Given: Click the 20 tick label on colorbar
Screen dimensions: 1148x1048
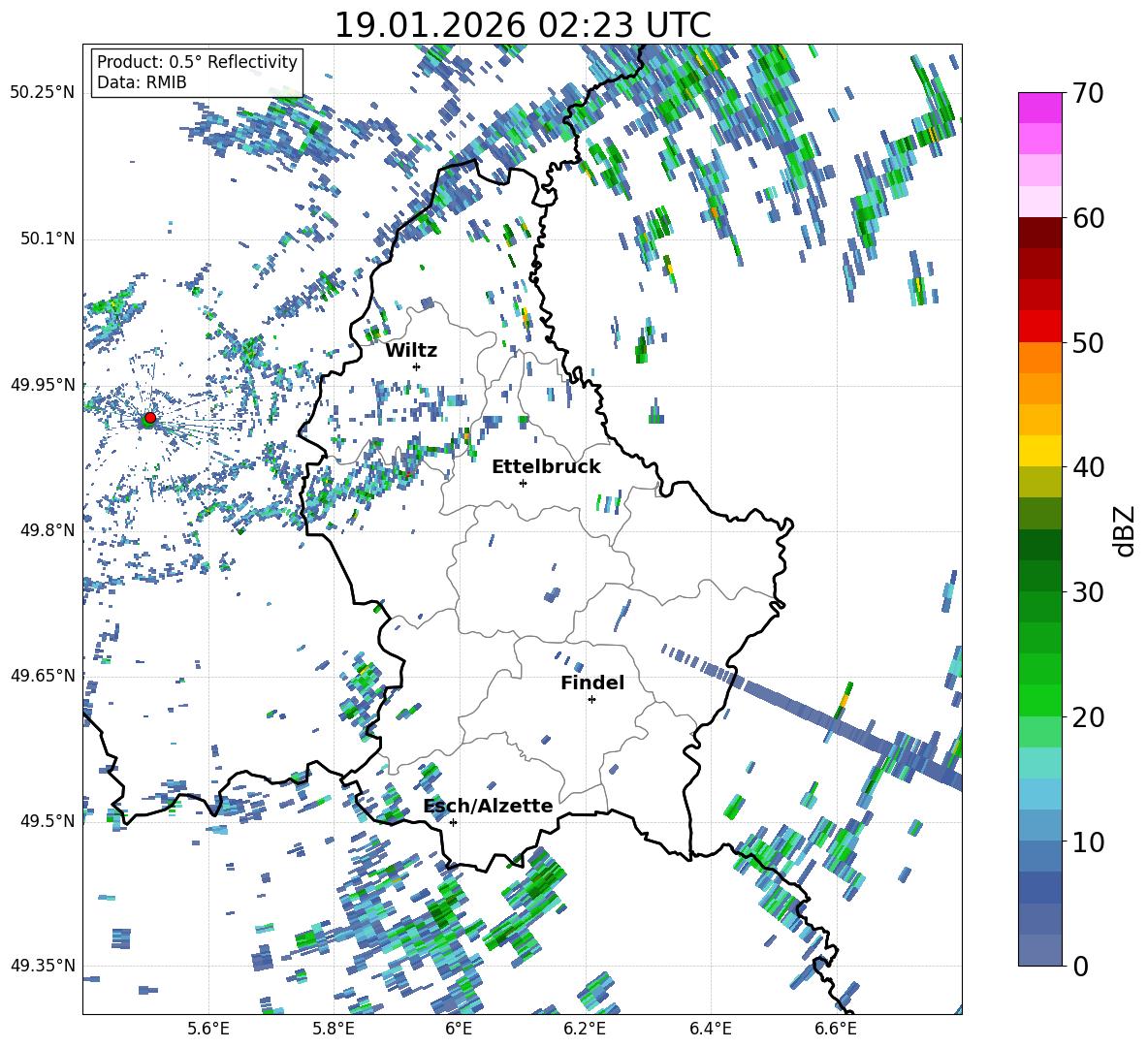Looking at the screenshot, I should 1088,717.
